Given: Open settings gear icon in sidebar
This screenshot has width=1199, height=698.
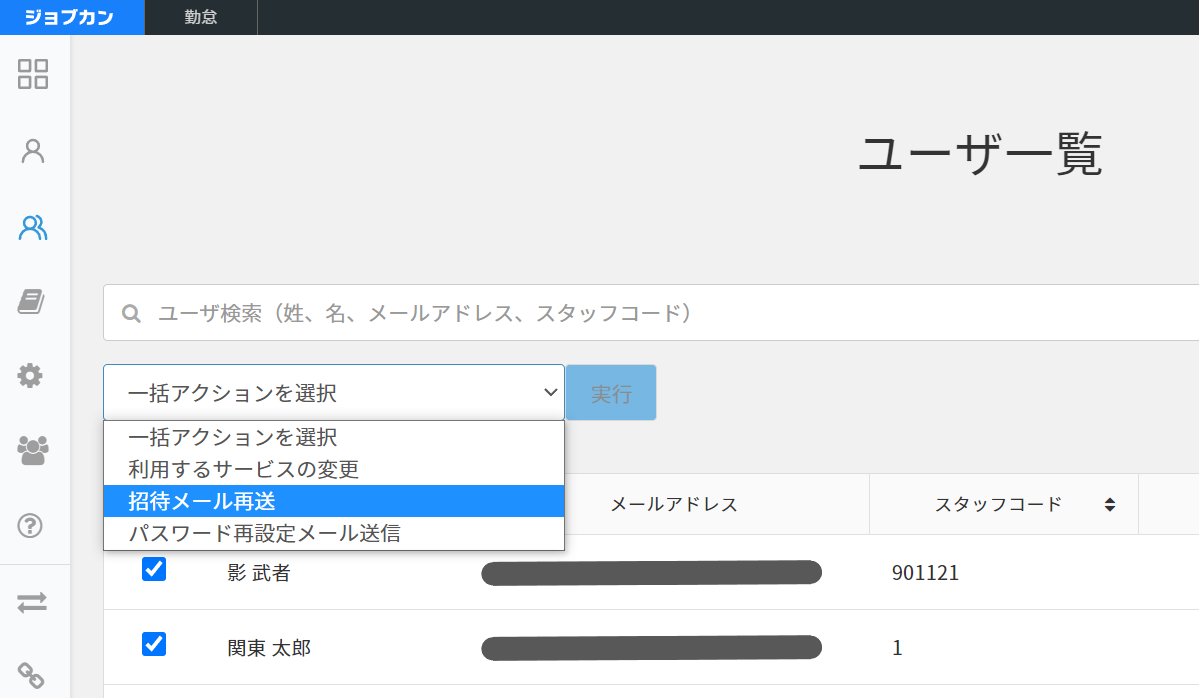Looking at the screenshot, I should pyautogui.click(x=31, y=376).
